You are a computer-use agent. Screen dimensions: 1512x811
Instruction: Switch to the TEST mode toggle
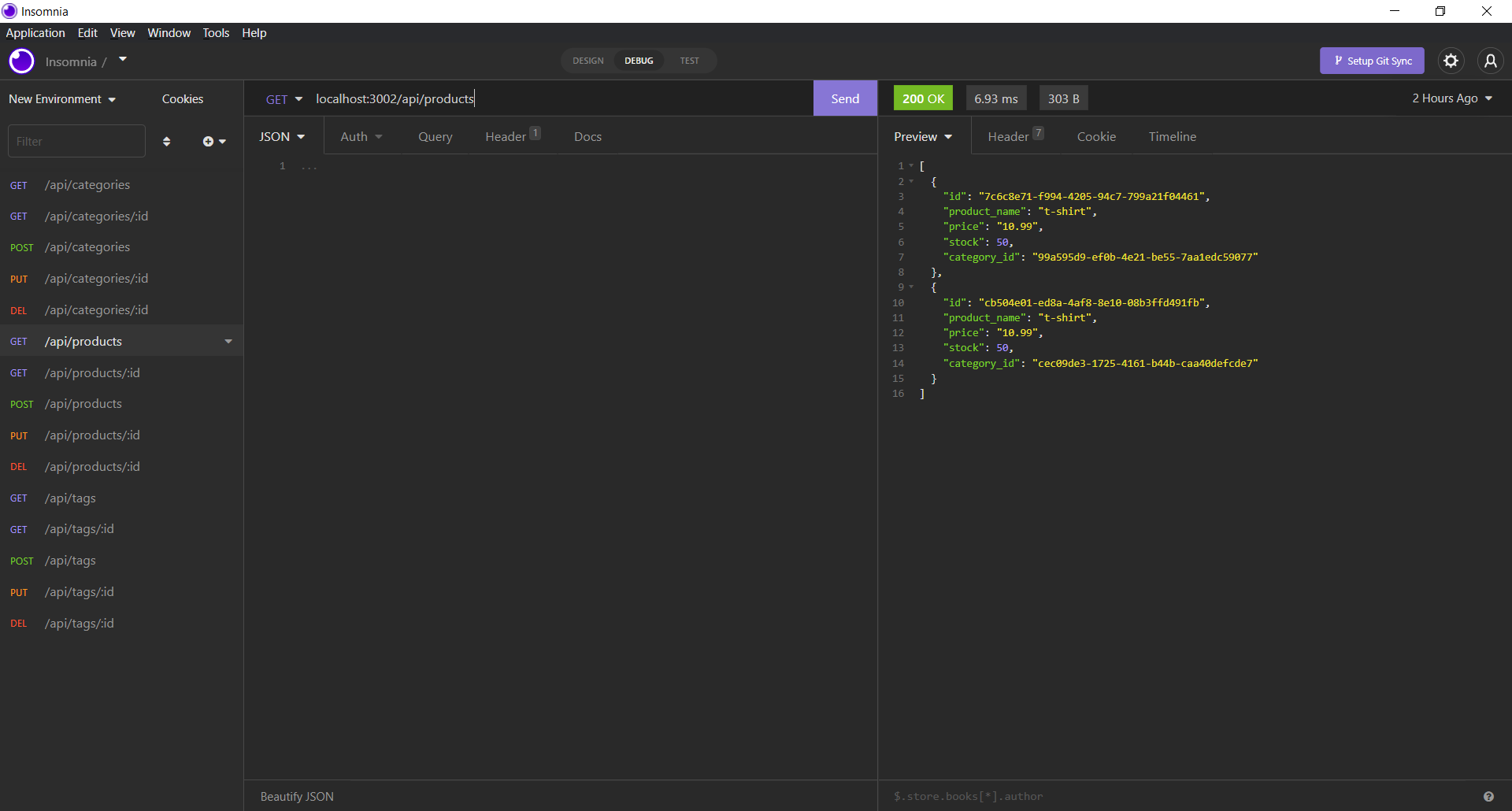point(689,61)
